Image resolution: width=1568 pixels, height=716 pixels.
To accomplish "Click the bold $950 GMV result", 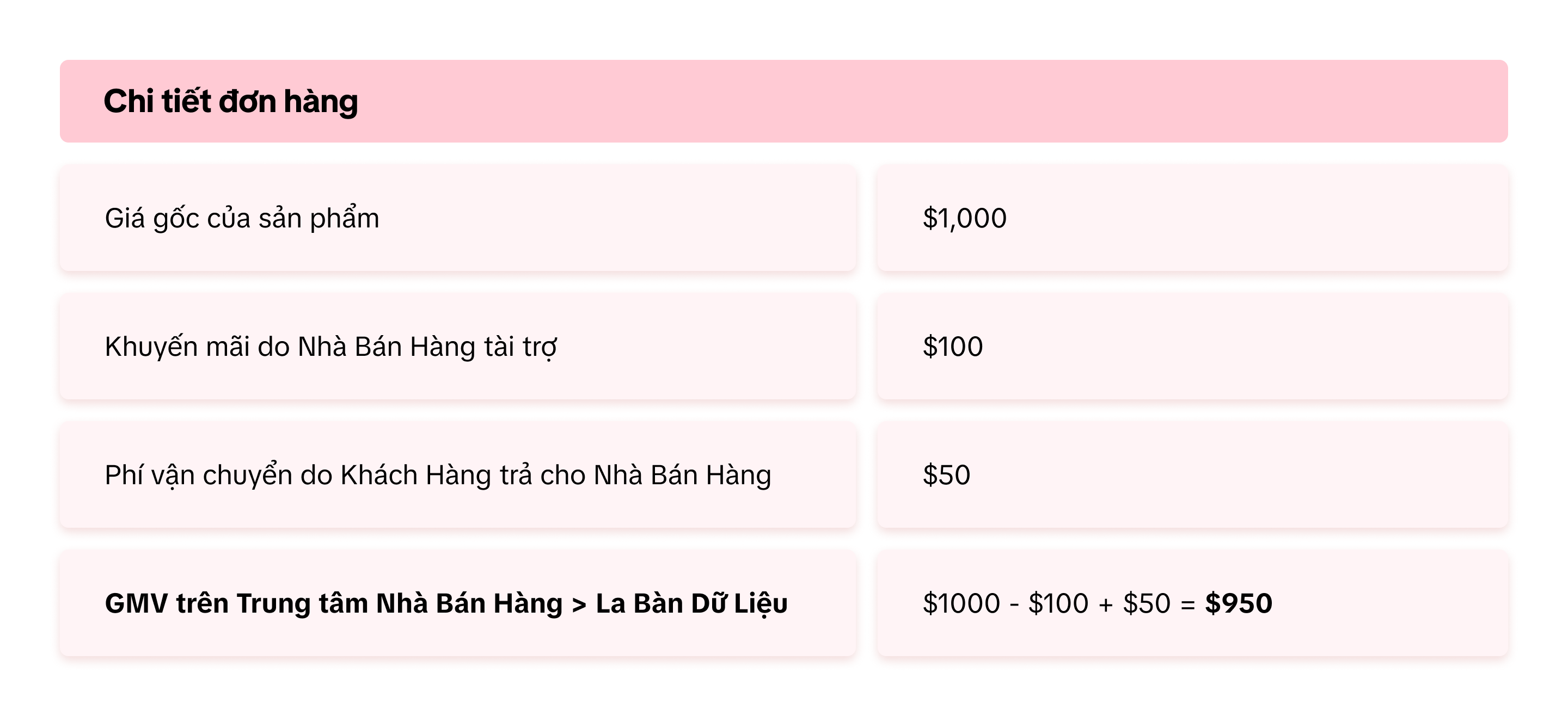I will coord(1239,603).
